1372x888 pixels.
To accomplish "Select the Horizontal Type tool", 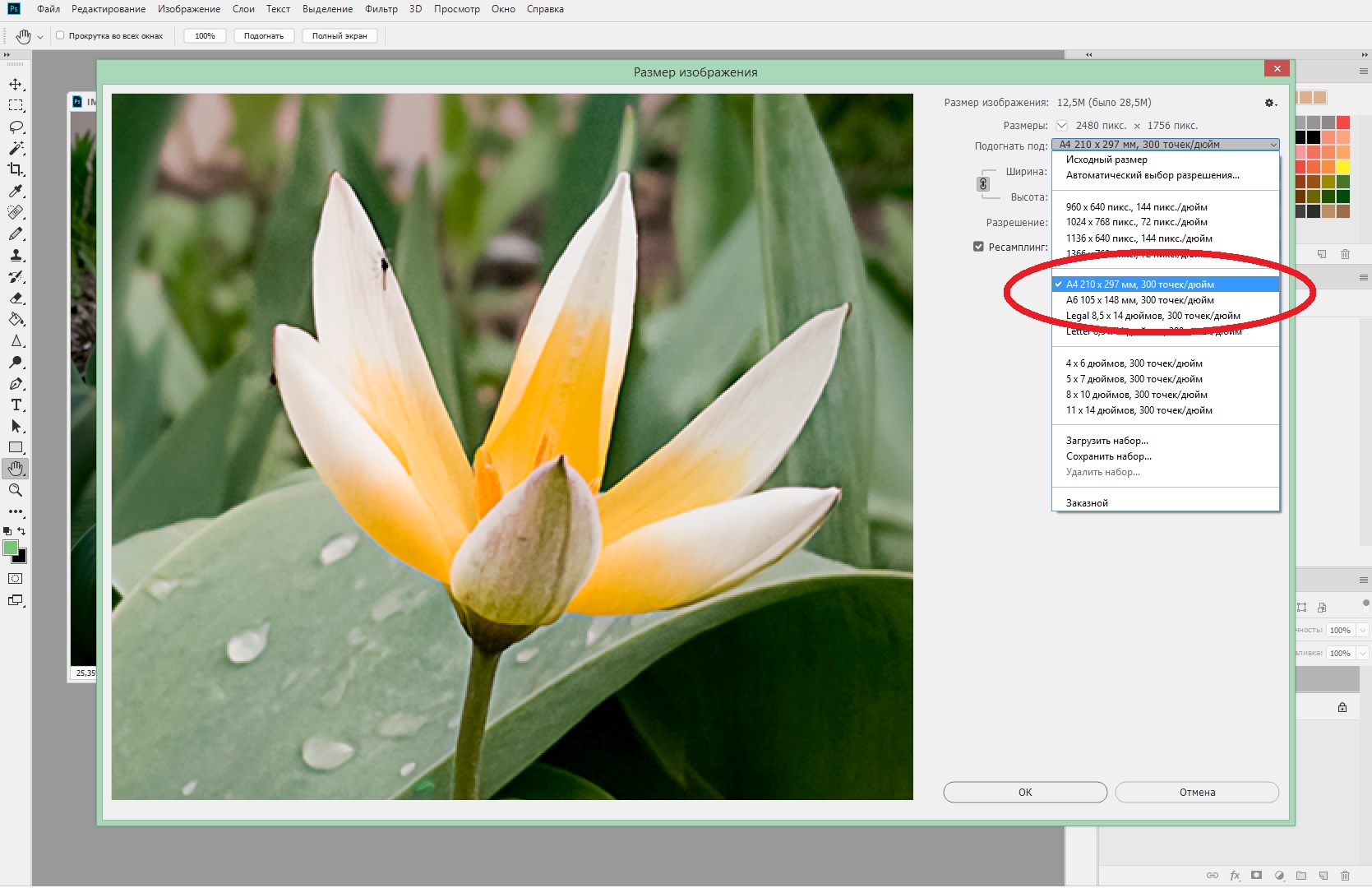I will 16,405.
